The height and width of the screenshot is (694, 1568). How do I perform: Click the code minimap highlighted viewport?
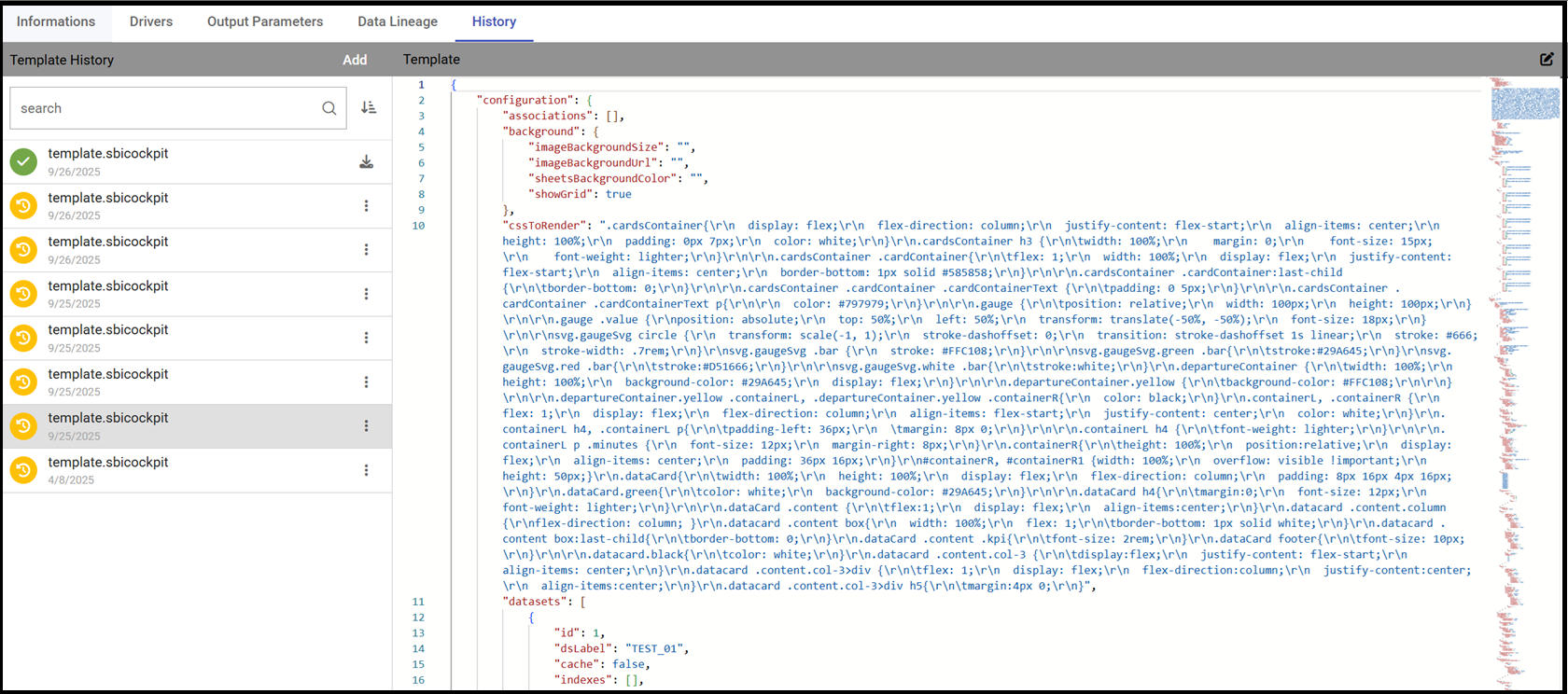point(1525,103)
